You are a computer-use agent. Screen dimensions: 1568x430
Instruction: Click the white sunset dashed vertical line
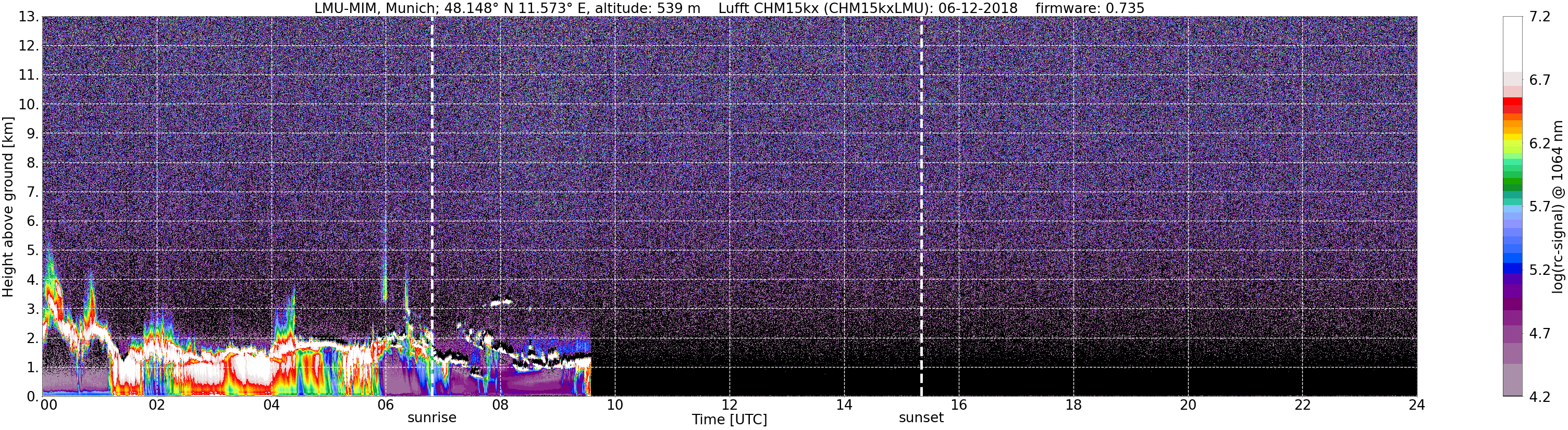point(921,207)
